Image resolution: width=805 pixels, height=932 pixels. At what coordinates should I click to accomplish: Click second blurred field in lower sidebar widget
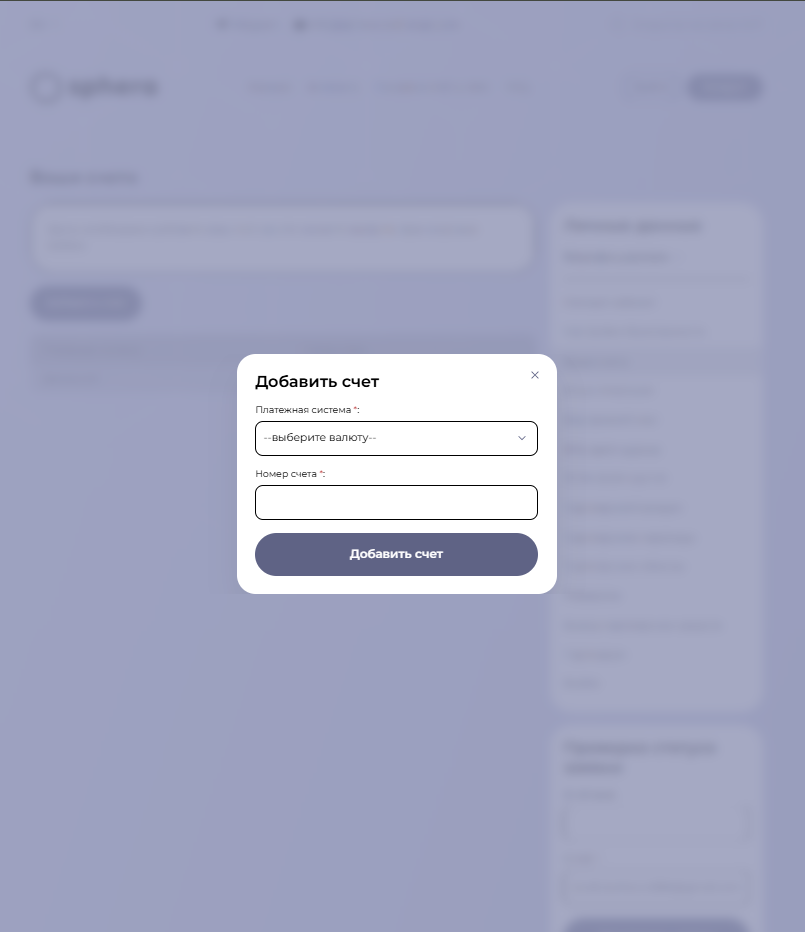(655, 885)
